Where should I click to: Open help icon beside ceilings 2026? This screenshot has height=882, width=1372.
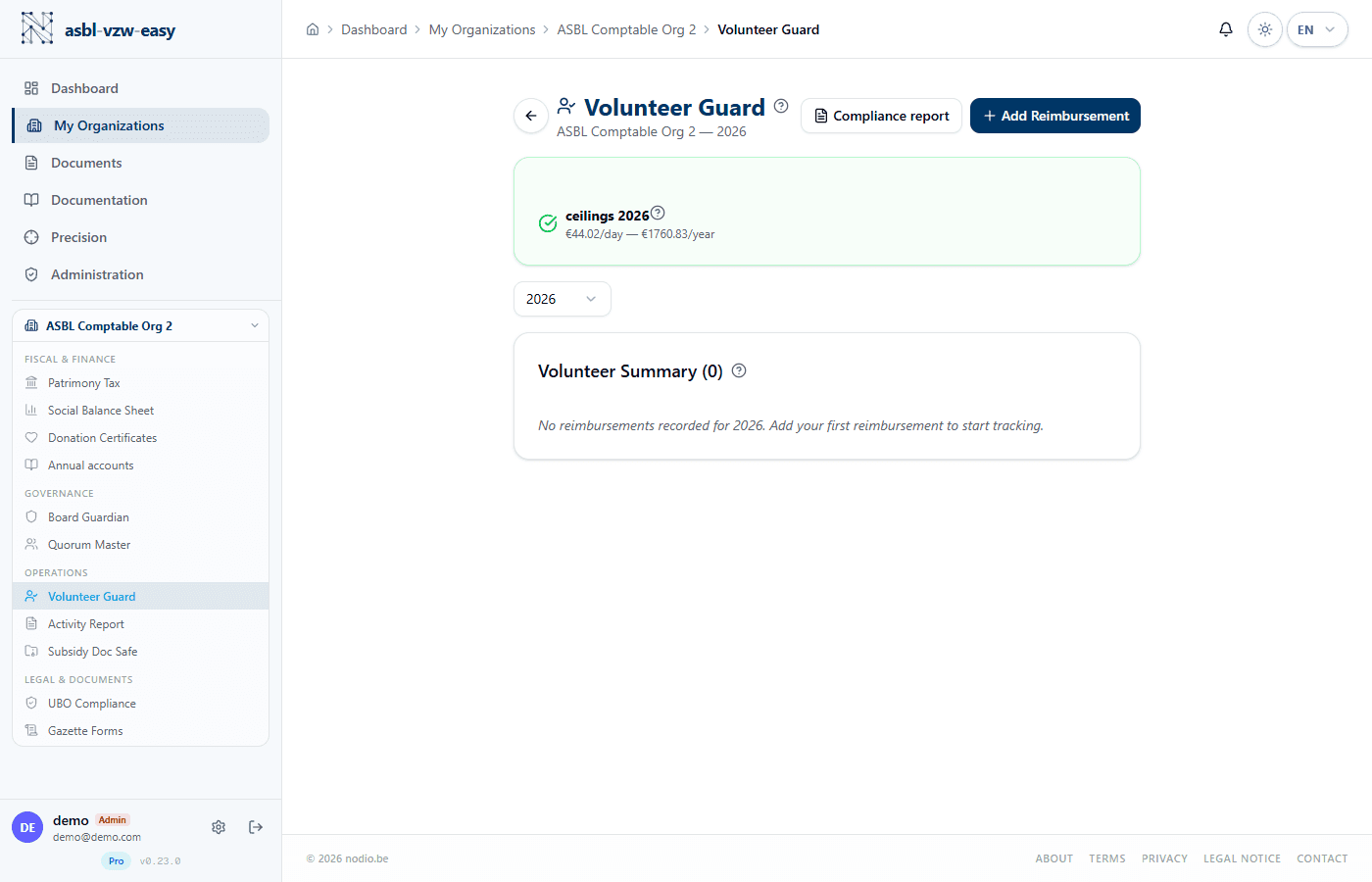coord(658,213)
